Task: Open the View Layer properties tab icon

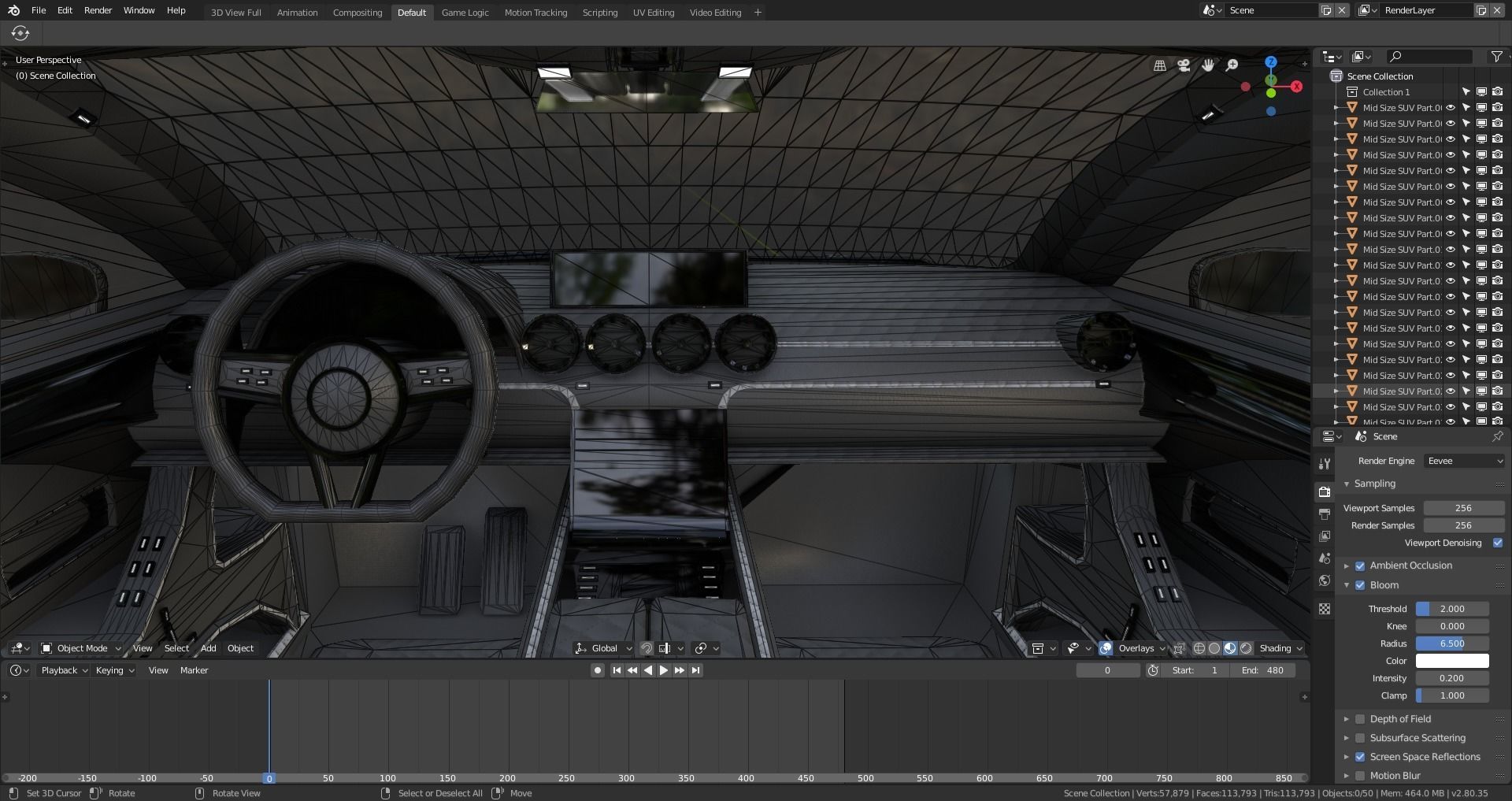Action: tap(1325, 536)
